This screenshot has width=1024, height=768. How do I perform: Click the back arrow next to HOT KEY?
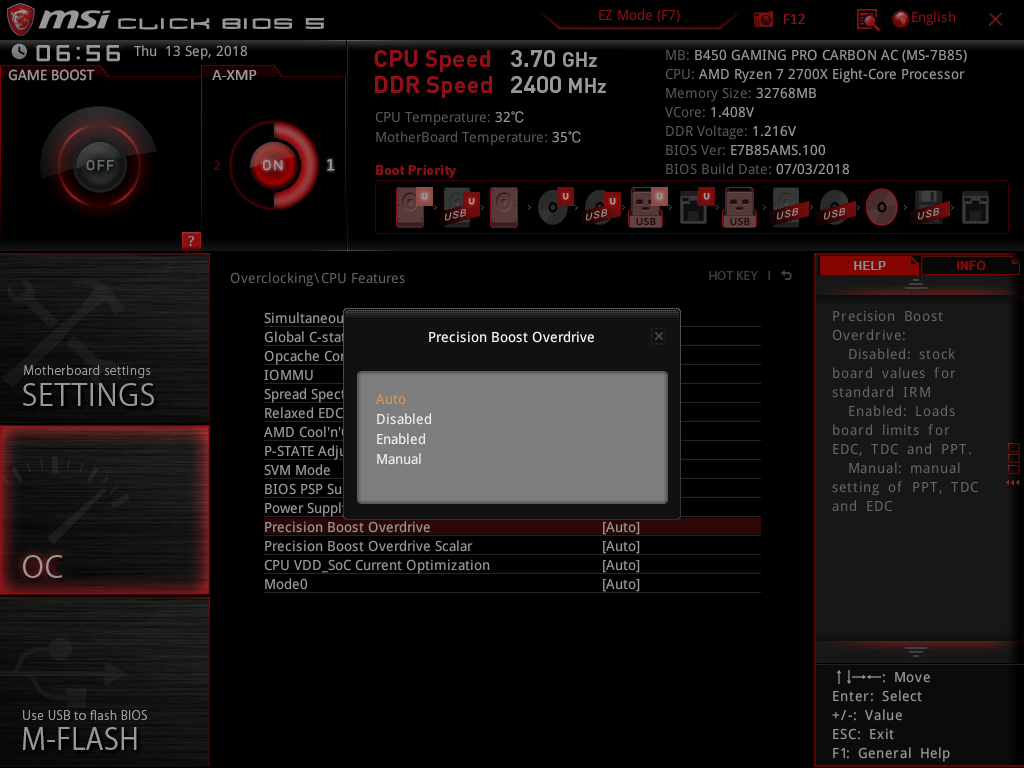point(786,276)
